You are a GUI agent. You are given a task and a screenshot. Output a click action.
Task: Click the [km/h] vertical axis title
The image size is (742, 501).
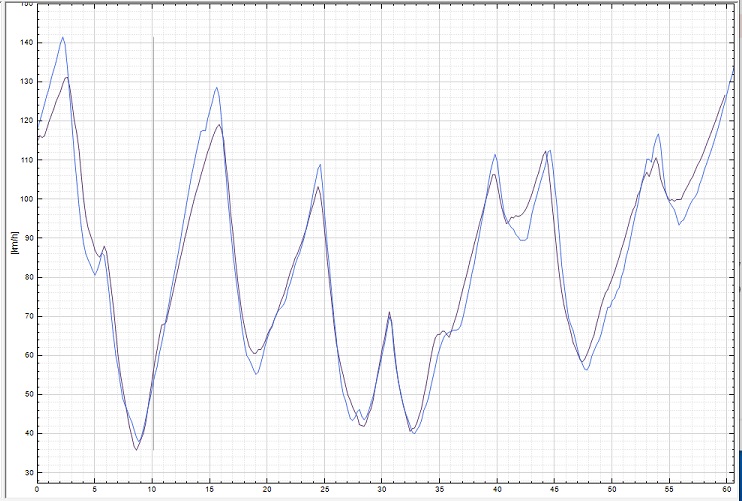(14, 243)
